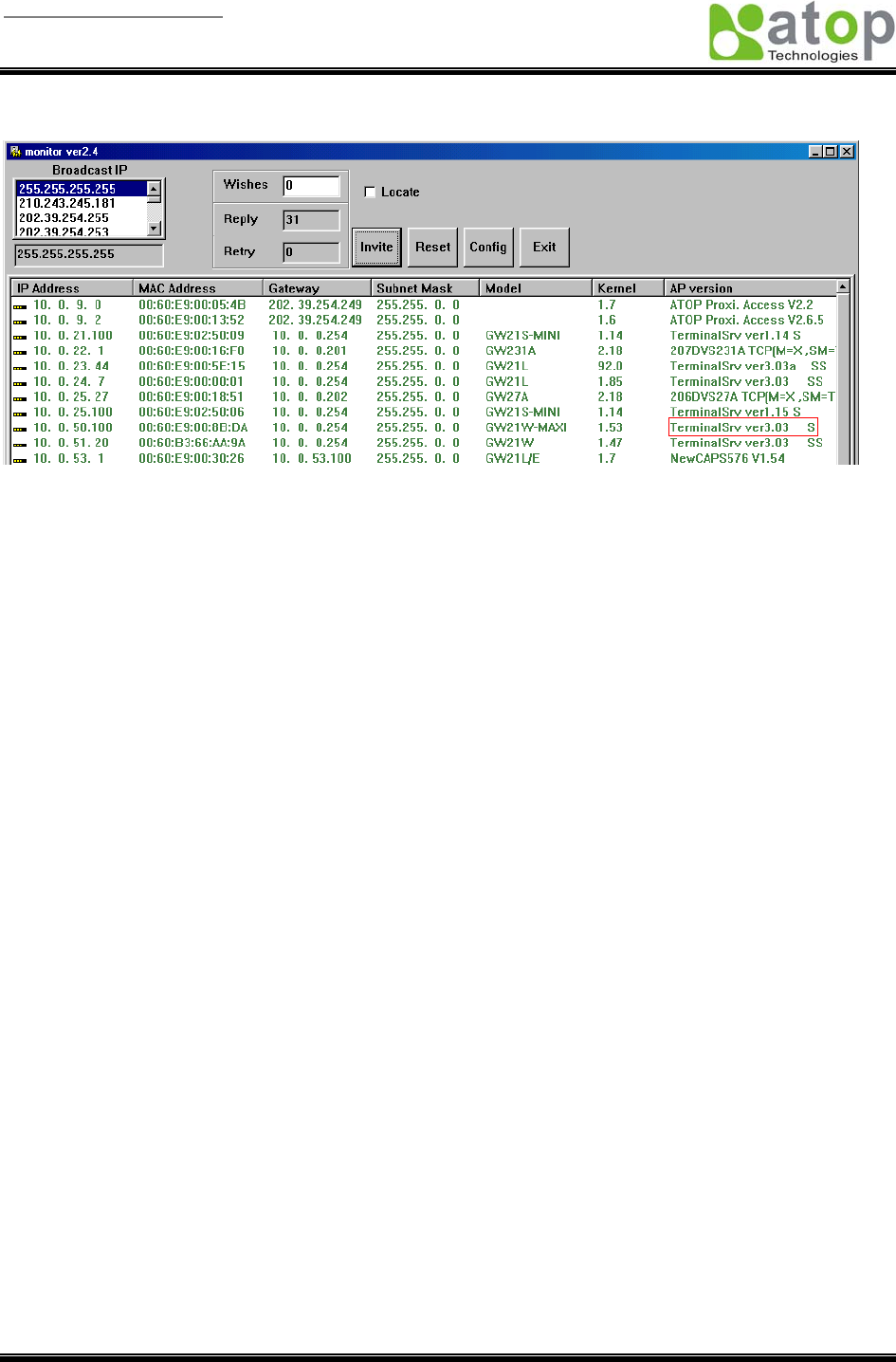The width and height of the screenshot is (896, 1362).
Task: Click the Exit button
Action: [x=544, y=248]
